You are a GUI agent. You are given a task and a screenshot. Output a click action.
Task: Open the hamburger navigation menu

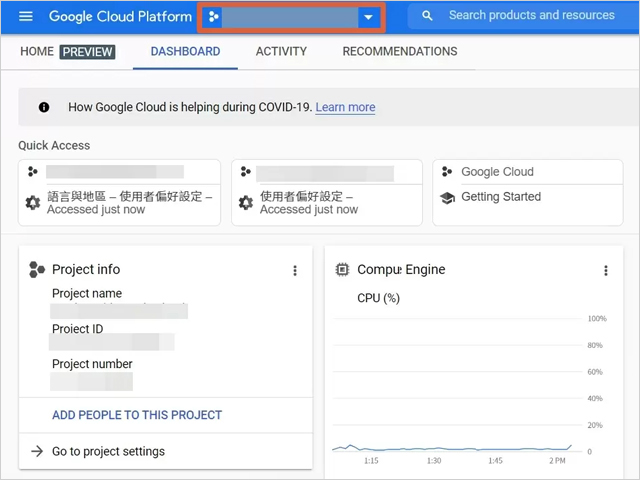pos(26,17)
